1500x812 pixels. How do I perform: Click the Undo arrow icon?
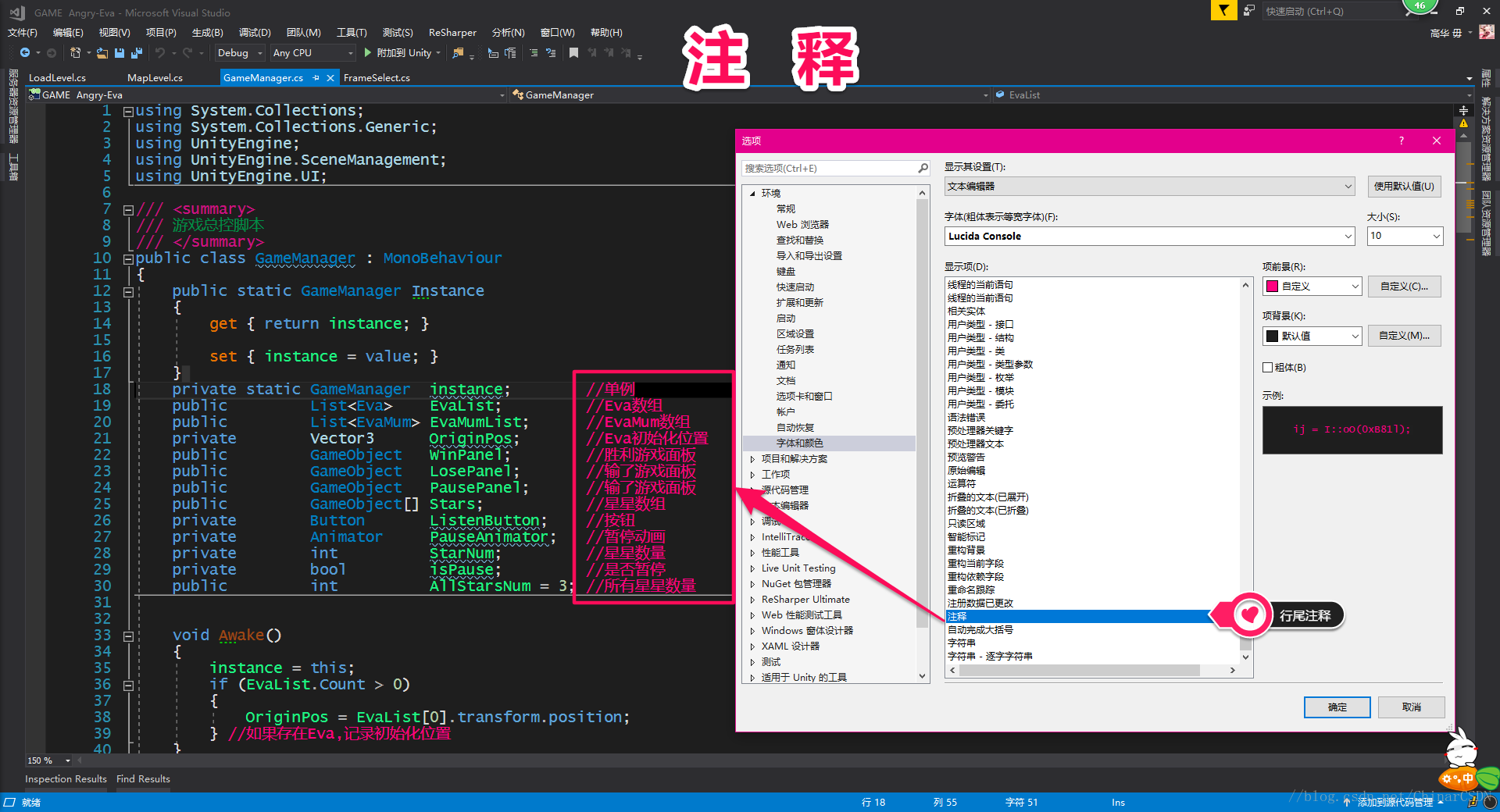tap(160, 53)
